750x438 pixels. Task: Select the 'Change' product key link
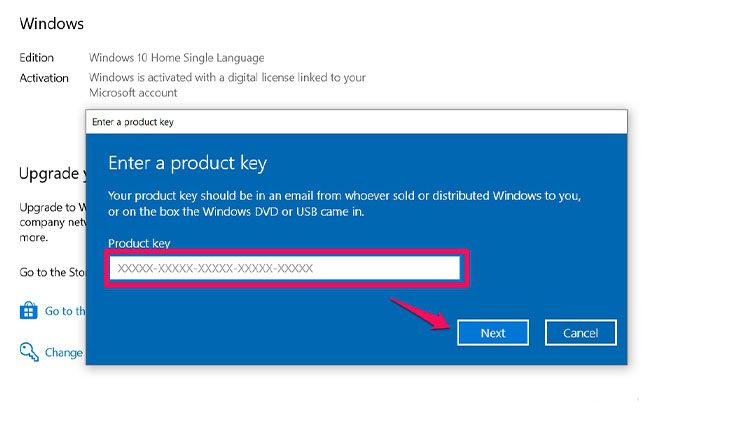[x=64, y=352]
